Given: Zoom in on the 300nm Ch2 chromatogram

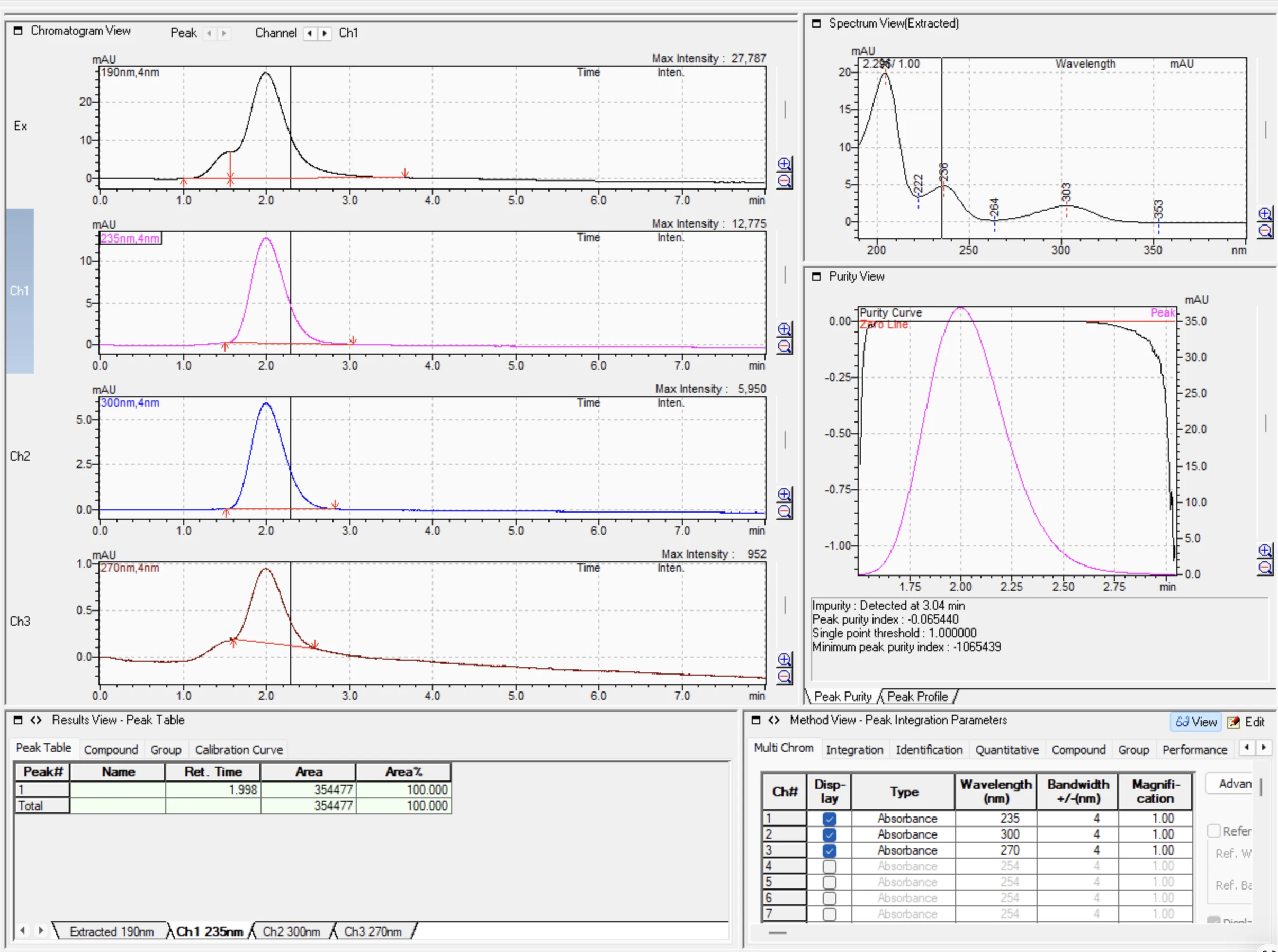Looking at the screenshot, I should pyautogui.click(x=784, y=494).
